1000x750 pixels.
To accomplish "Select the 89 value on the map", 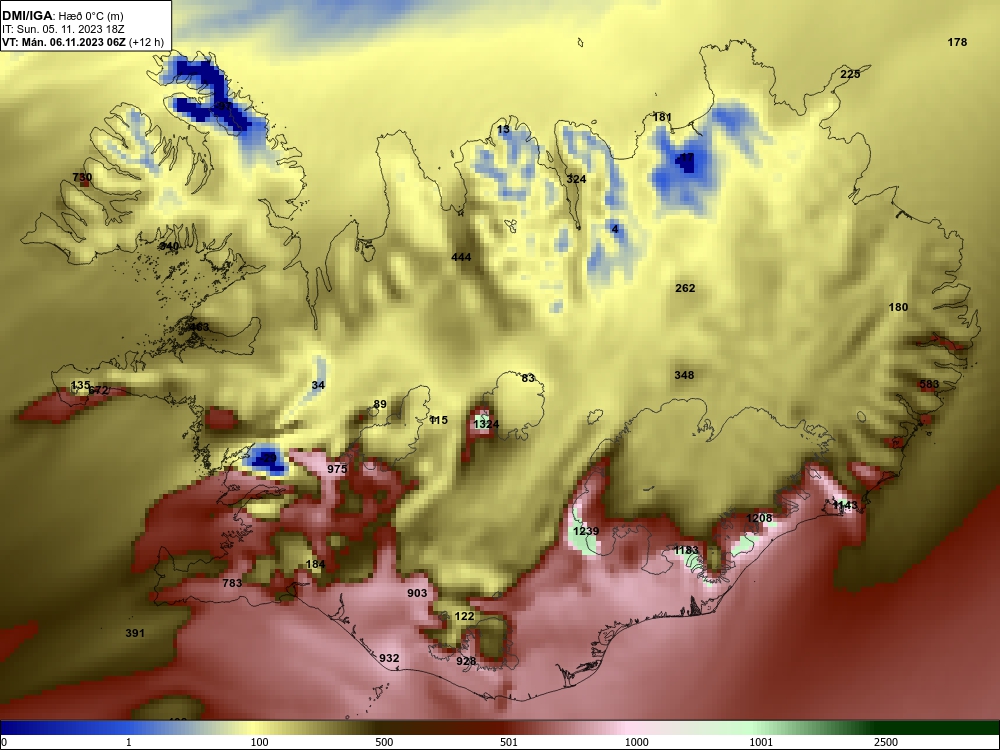I will [380, 404].
